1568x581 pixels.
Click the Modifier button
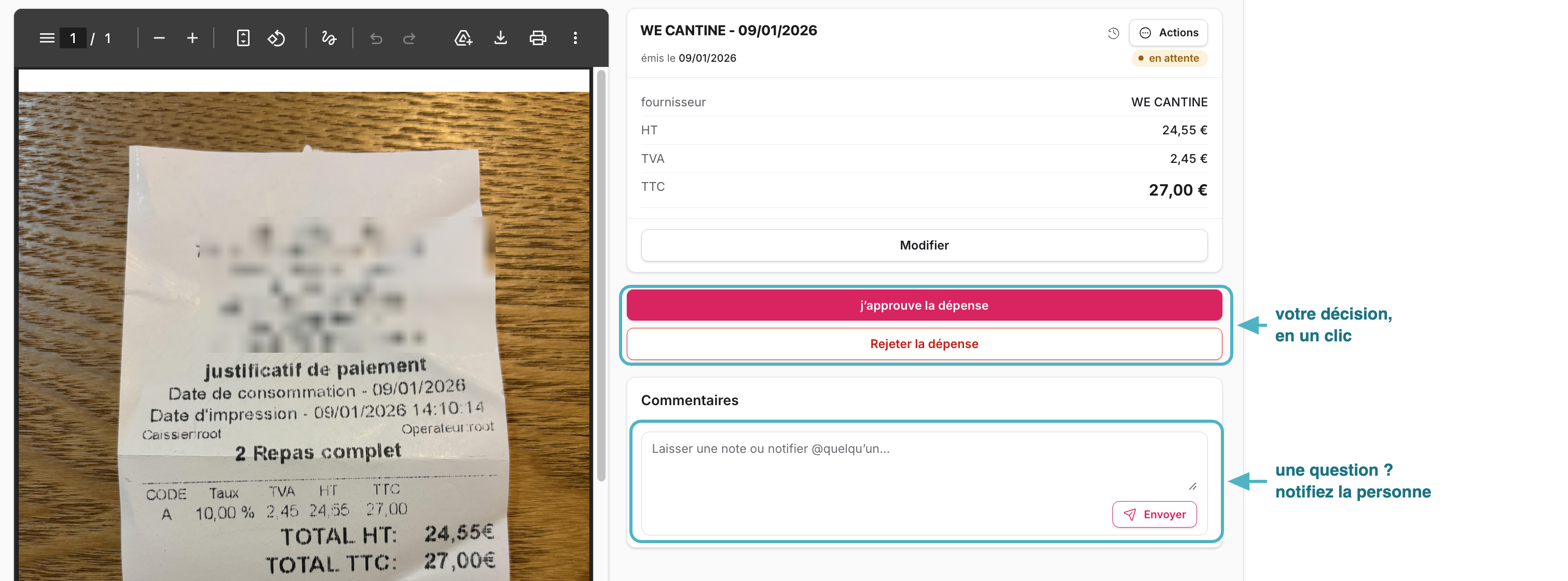[924, 245]
